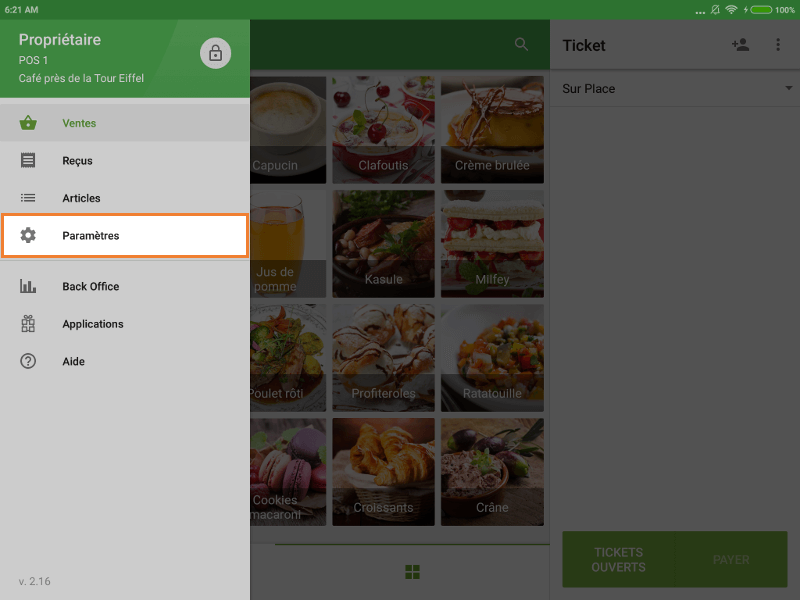Click the Café près de la Tour Eiffel text
Screen dimensions: 800x600
point(81,78)
